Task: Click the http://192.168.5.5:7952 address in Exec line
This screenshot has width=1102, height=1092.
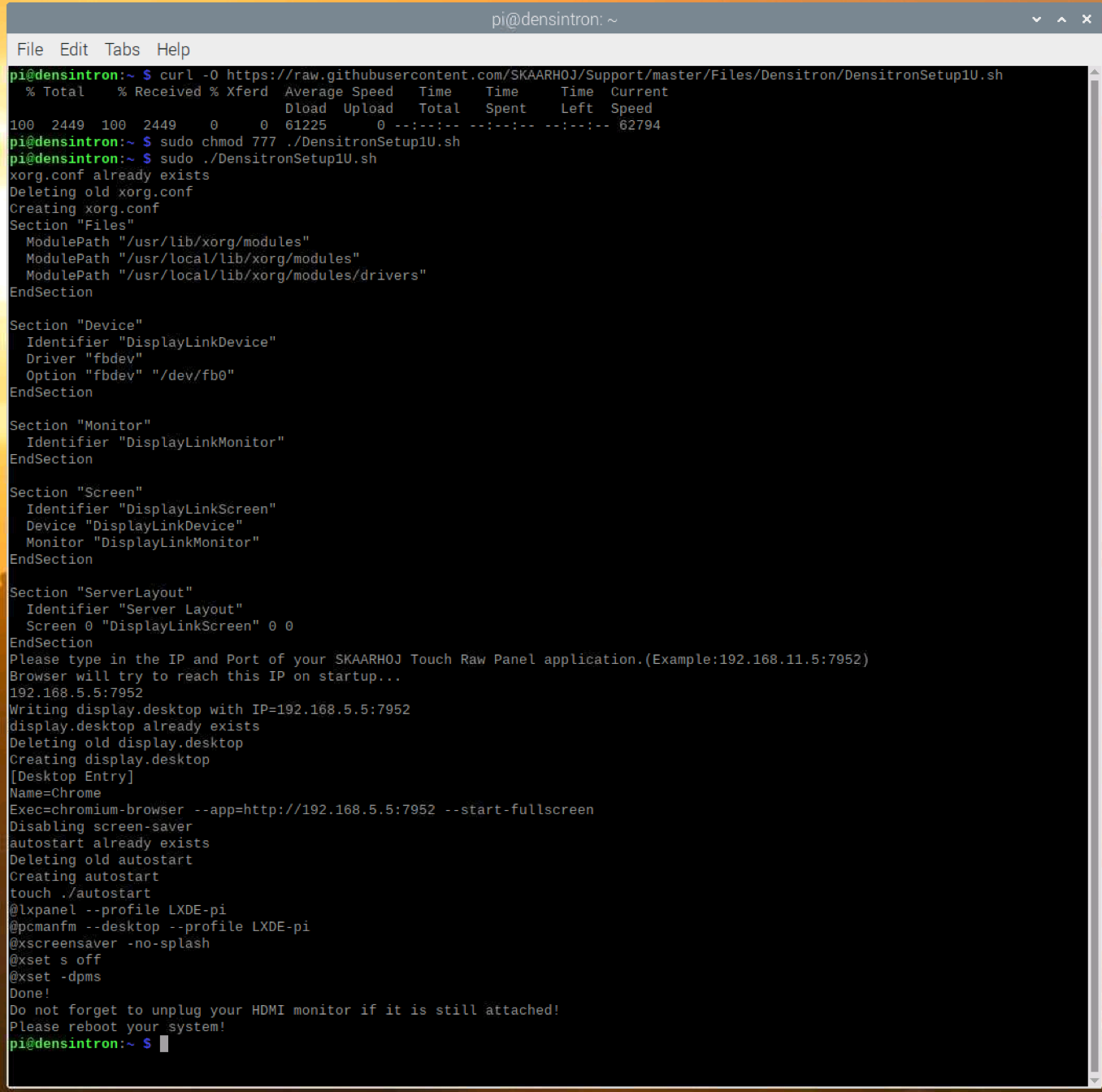Action: (340, 810)
